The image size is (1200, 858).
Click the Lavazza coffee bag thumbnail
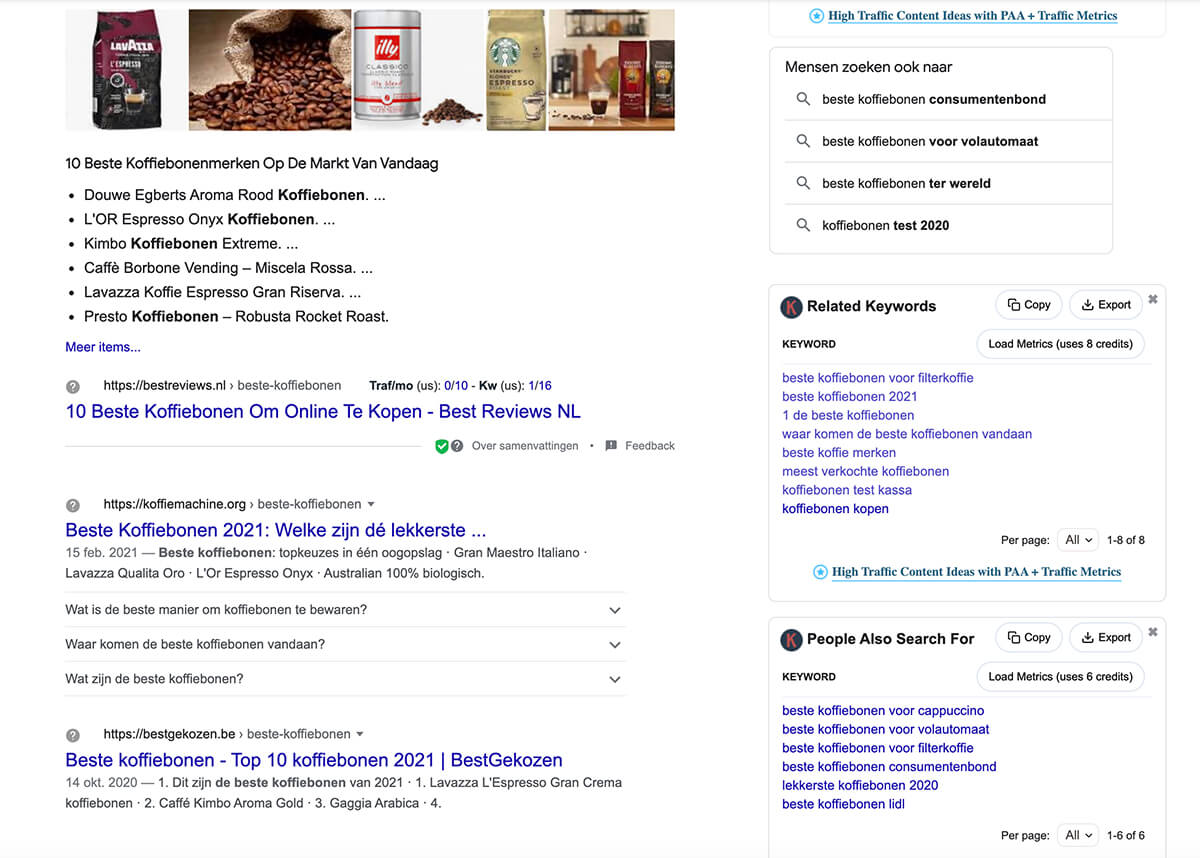(123, 70)
